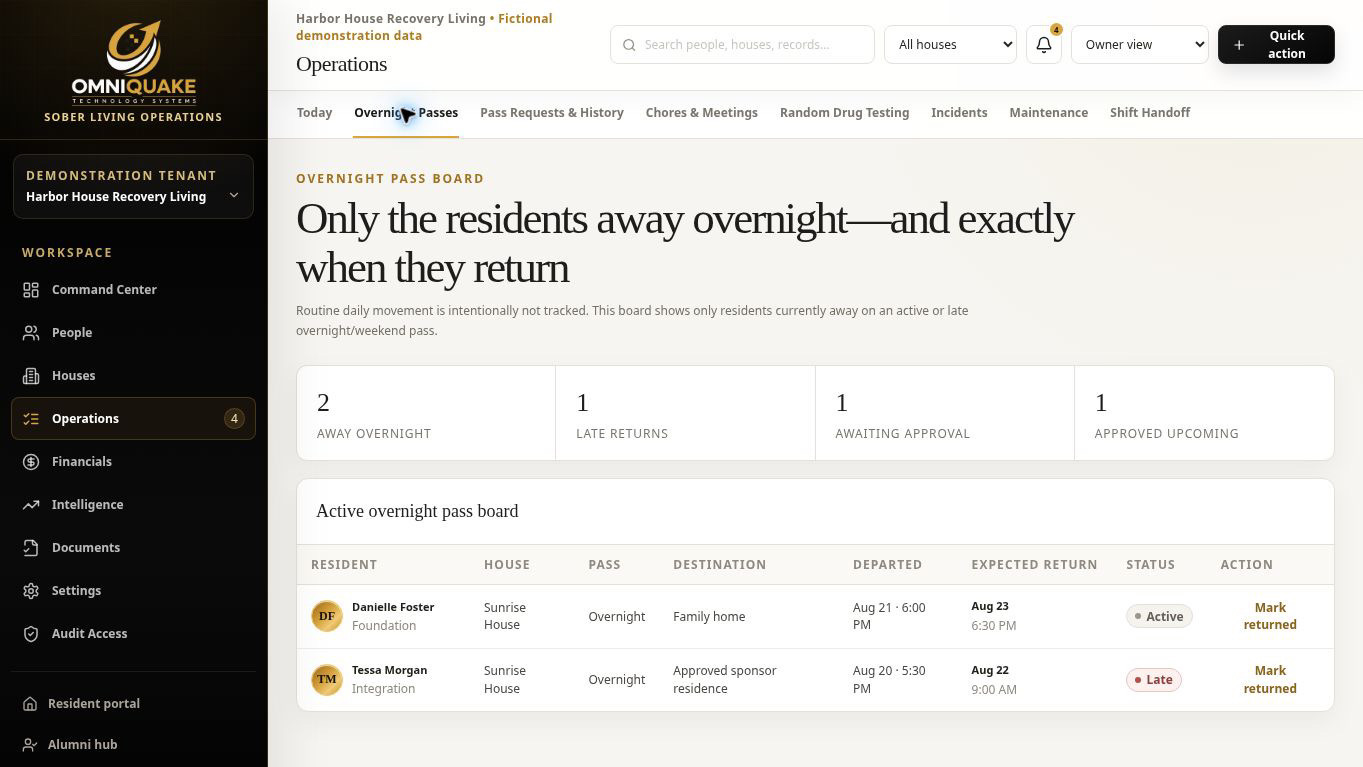Click the Command Center grid icon
The width and height of the screenshot is (1363, 767).
click(31, 290)
